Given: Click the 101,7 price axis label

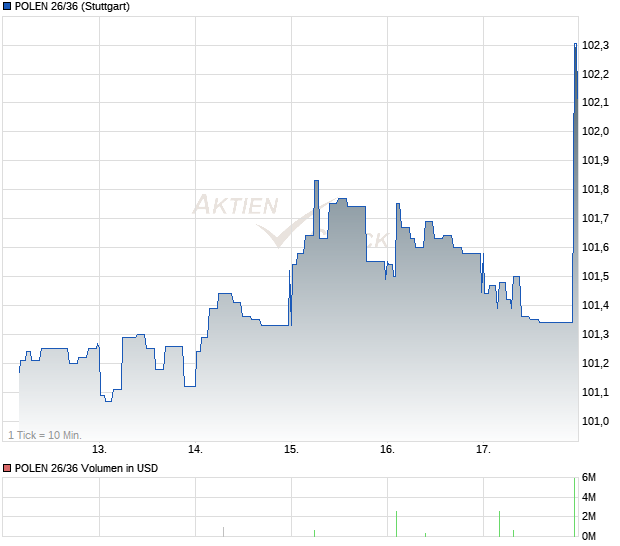Looking at the screenshot, I should pyautogui.click(x=595, y=218).
